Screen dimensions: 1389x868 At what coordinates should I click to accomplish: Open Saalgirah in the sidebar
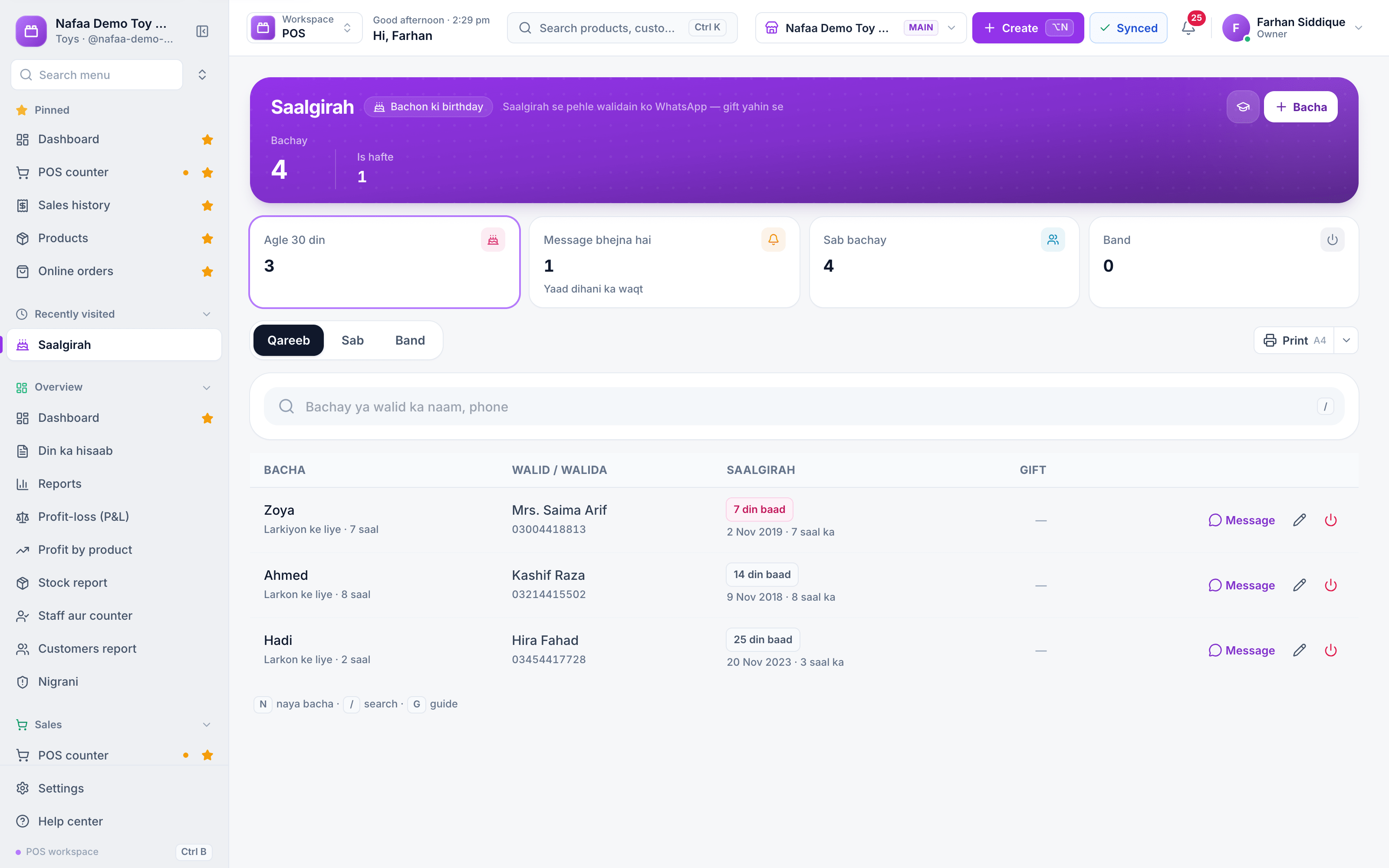point(114,345)
